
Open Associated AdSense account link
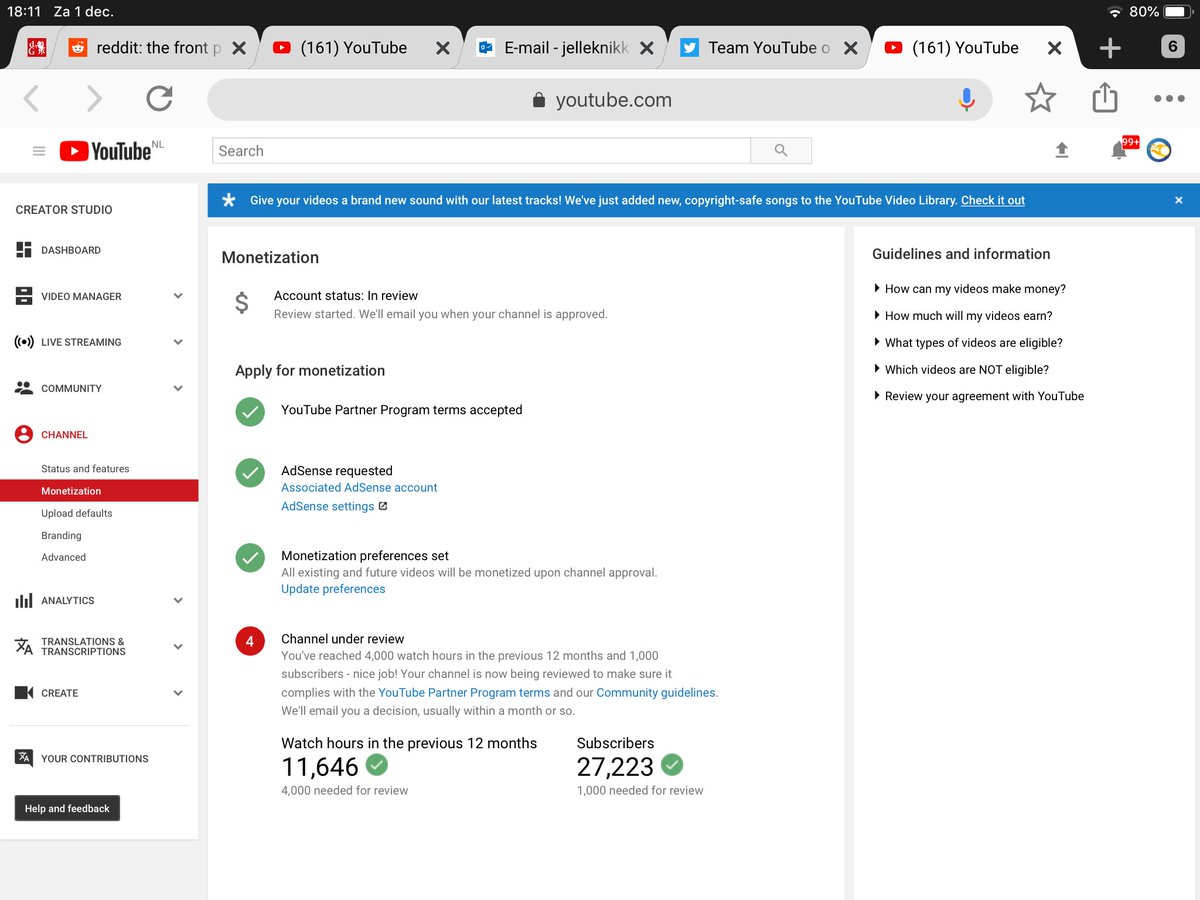pos(359,488)
